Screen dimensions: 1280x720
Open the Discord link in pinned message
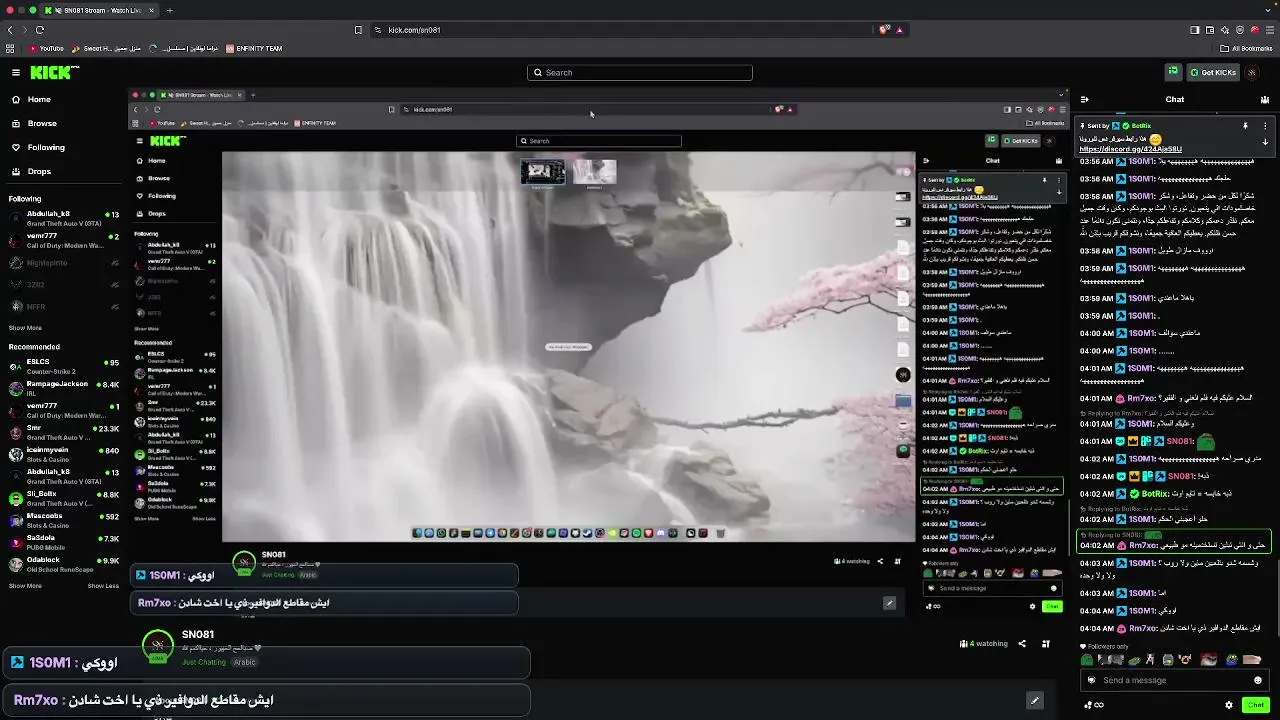tap(1131, 149)
